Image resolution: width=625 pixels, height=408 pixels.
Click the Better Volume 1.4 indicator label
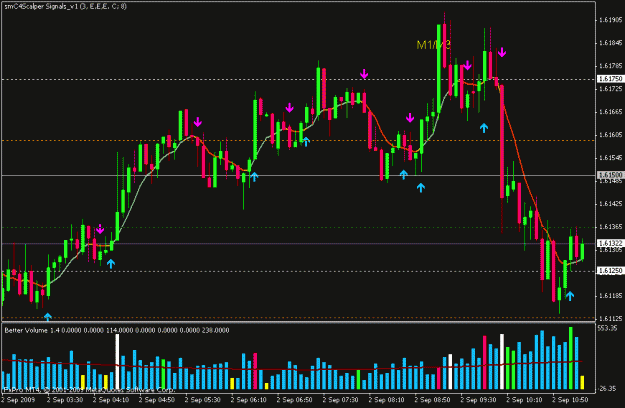[x=117, y=330]
